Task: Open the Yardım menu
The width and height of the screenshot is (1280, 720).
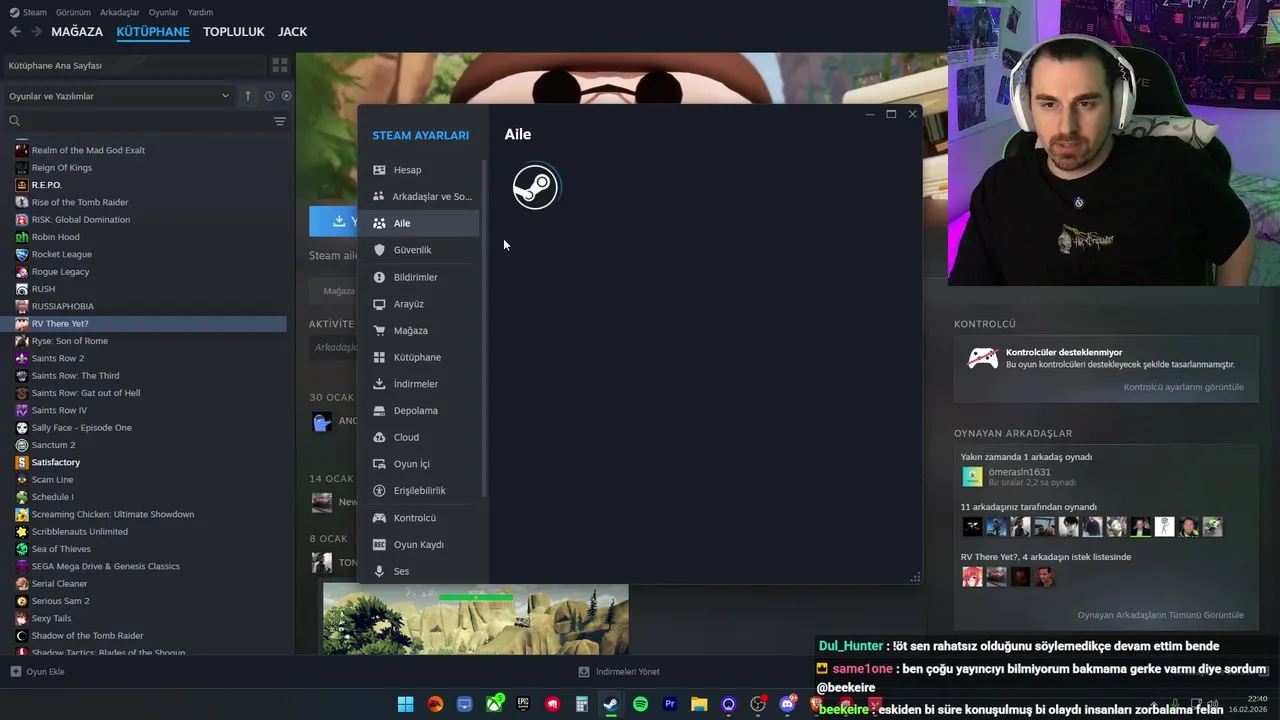Action: [x=200, y=12]
